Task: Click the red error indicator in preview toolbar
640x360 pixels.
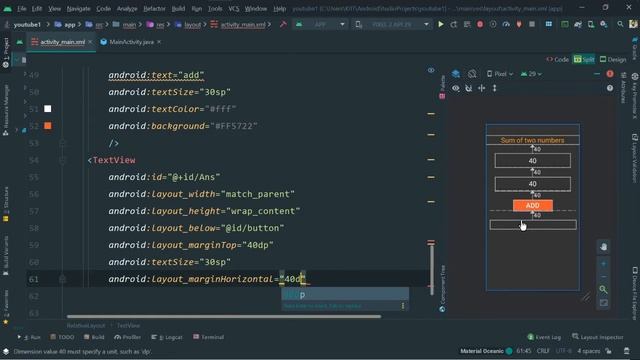Action: point(610,74)
